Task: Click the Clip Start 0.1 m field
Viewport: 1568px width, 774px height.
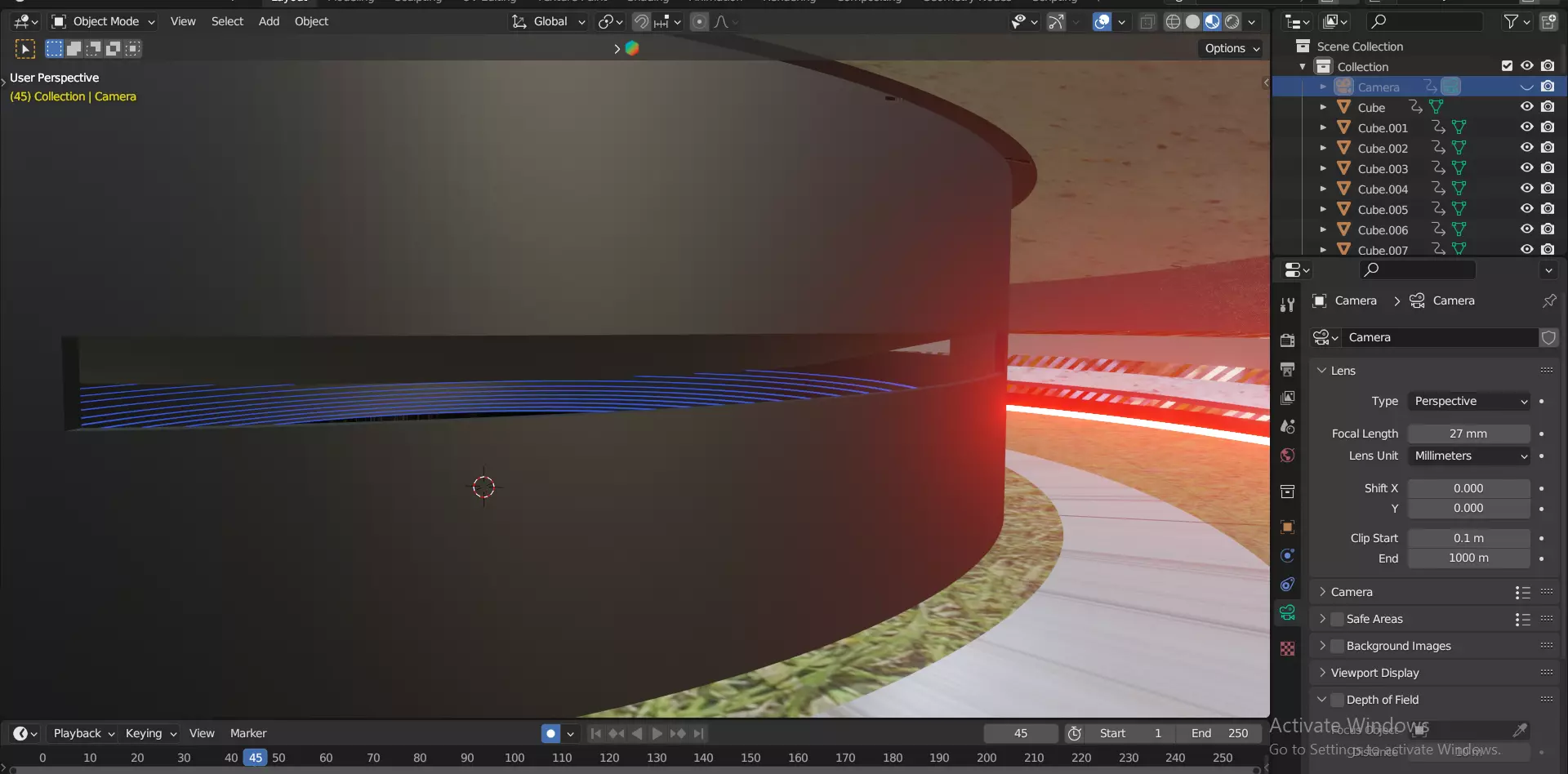Action: click(1469, 538)
